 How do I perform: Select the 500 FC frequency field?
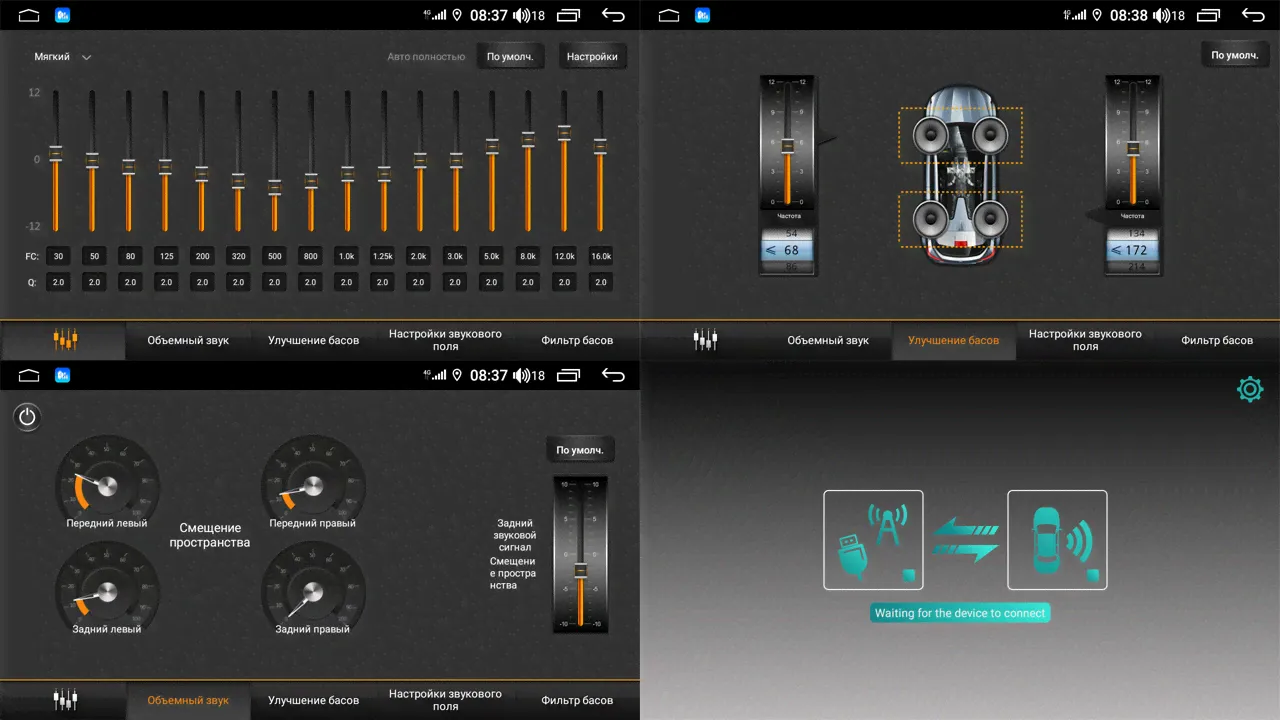(x=274, y=256)
